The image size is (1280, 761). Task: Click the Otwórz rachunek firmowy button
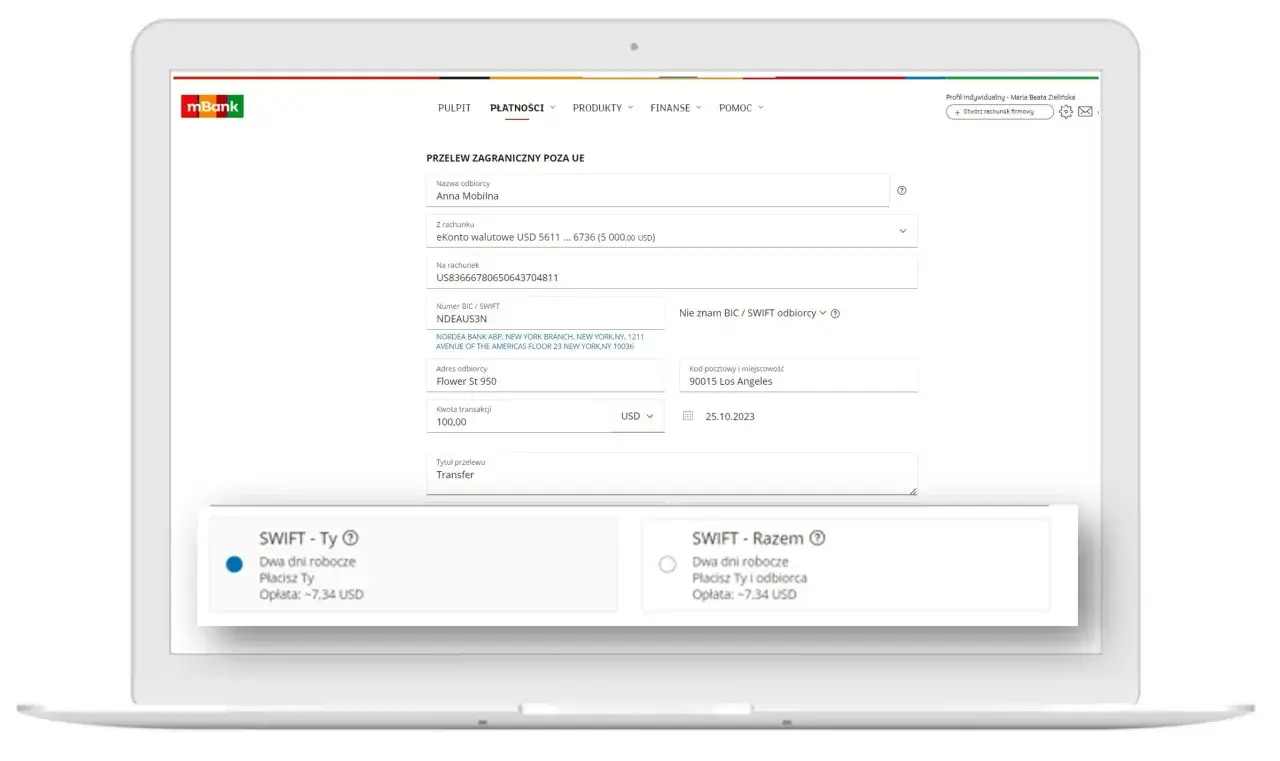click(x=998, y=113)
